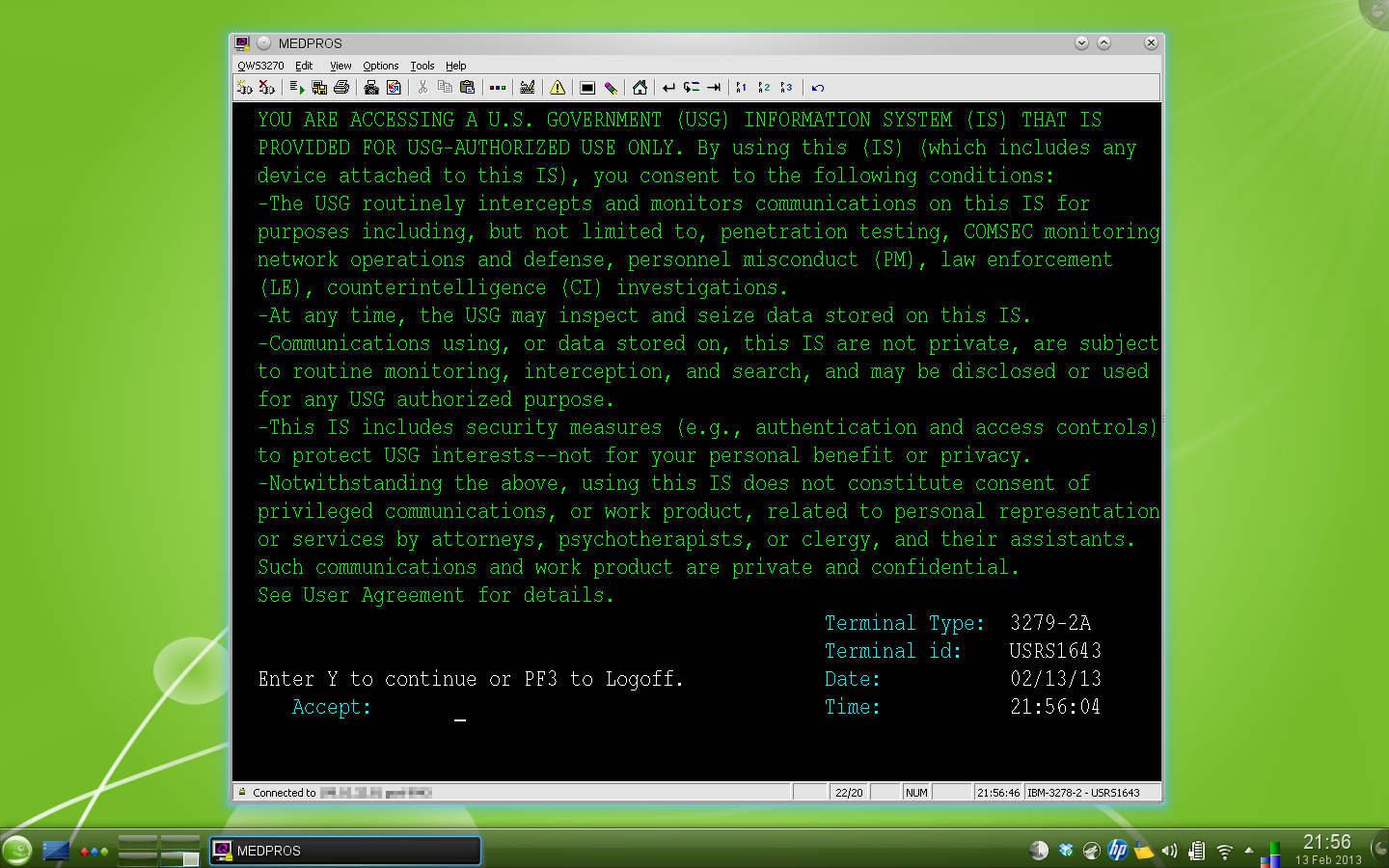Click the Copy icon in the toolbar
The width and height of the screenshot is (1389, 868).
(445, 88)
